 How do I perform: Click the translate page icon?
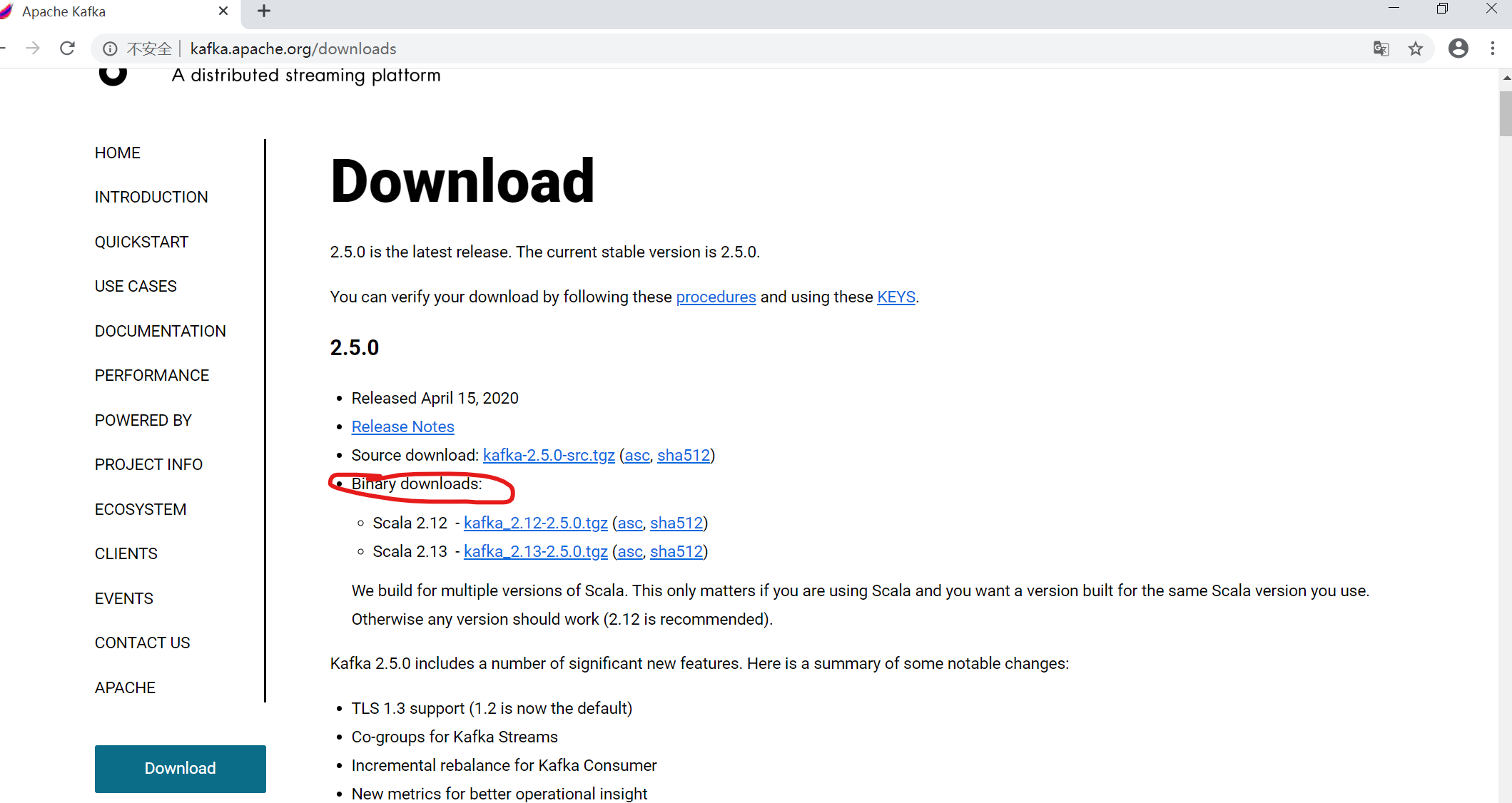pyautogui.click(x=1381, y=48)
